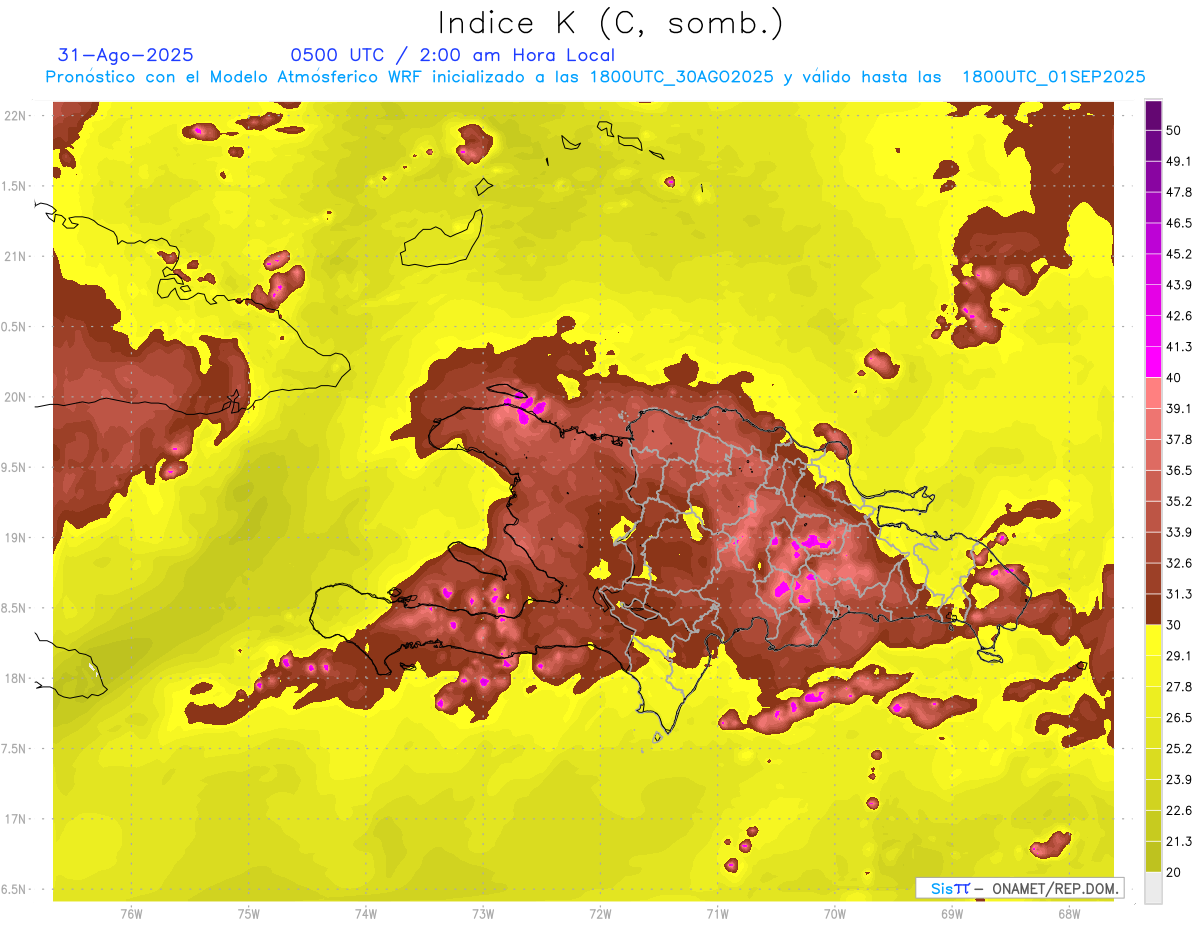Click the colorbar value "20" at the bottom
This screenshot has height=927, width=1200.
1173,872
